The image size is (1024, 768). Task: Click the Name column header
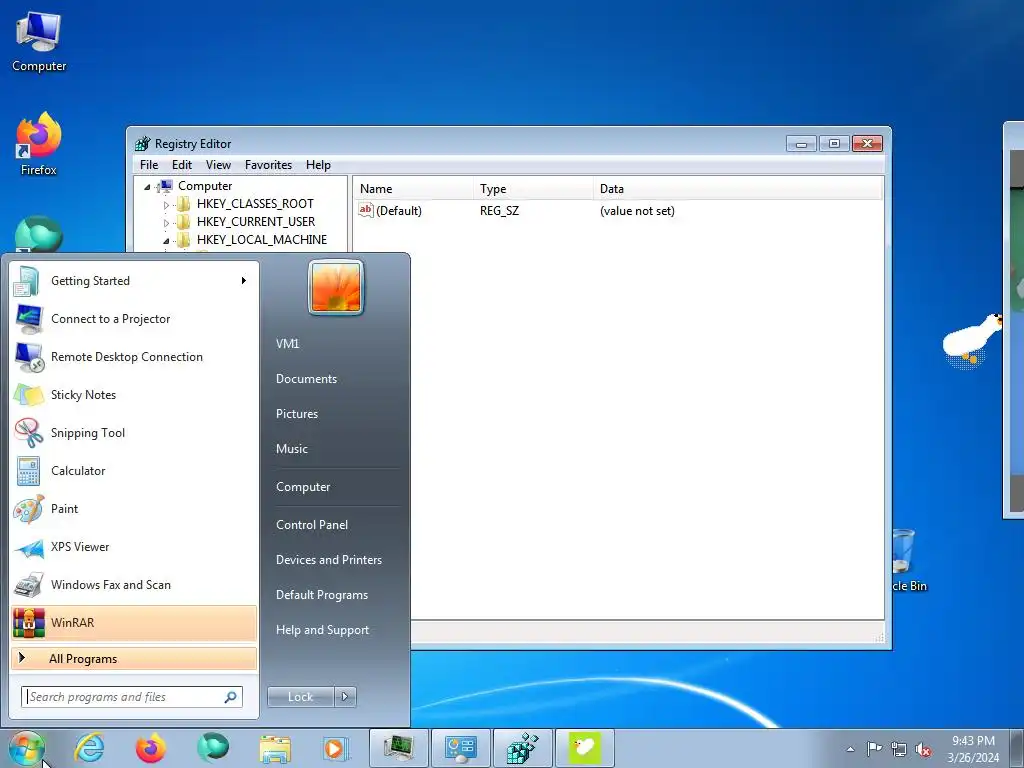(x=414, y=189)
